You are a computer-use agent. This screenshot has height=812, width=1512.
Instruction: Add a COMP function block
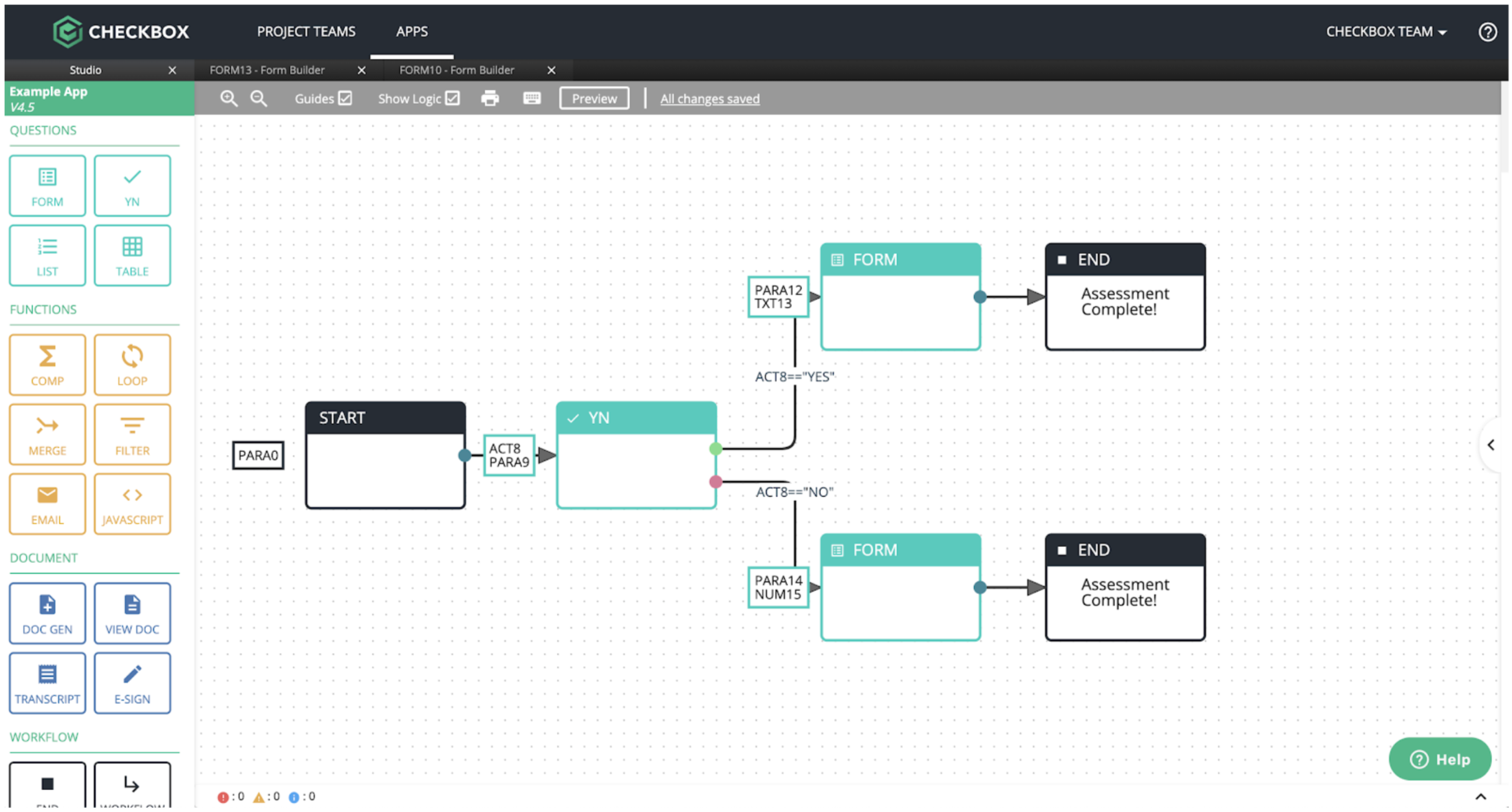coord(47,365)
